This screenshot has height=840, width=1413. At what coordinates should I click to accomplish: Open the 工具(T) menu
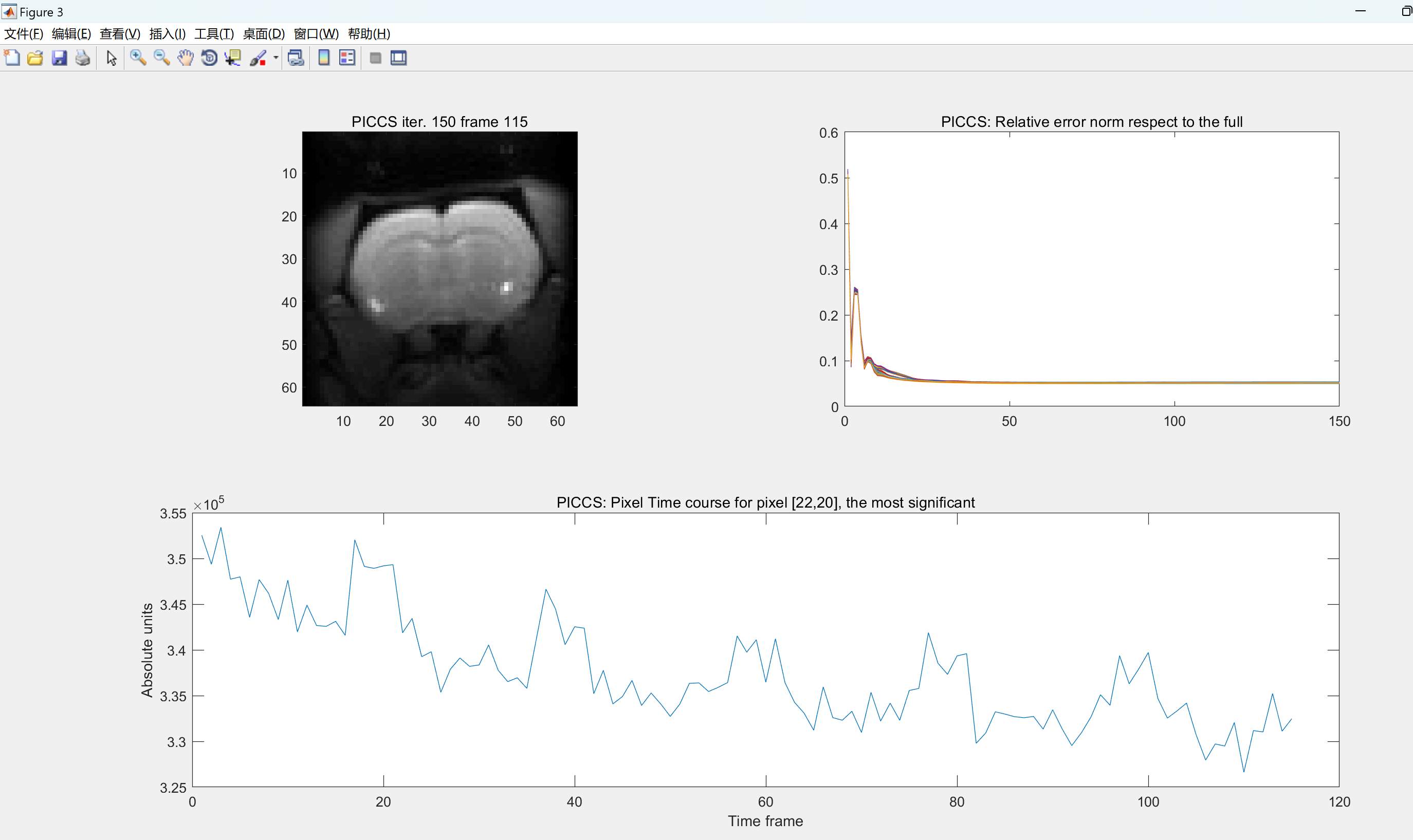[x=214, y=34]
